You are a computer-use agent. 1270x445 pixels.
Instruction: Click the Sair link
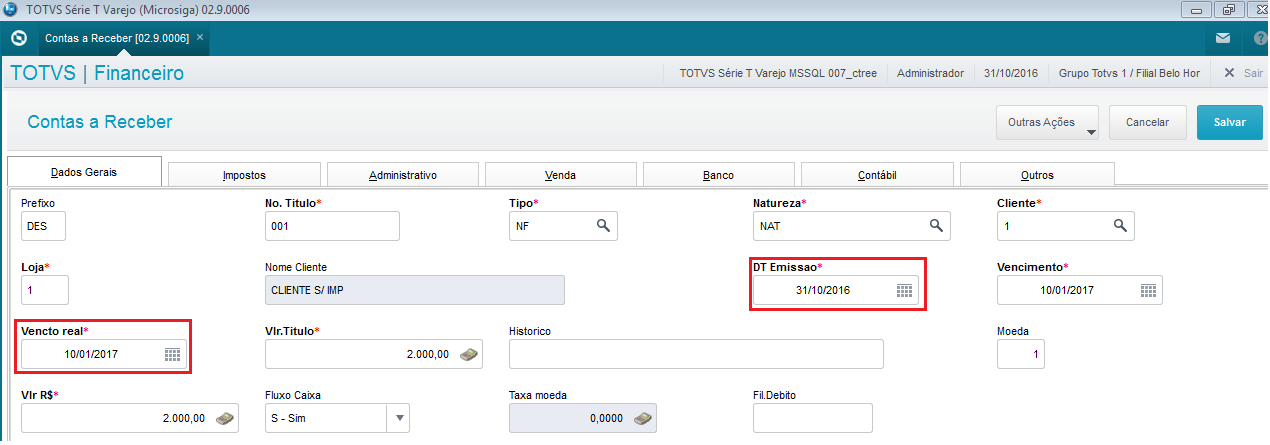1254,73
